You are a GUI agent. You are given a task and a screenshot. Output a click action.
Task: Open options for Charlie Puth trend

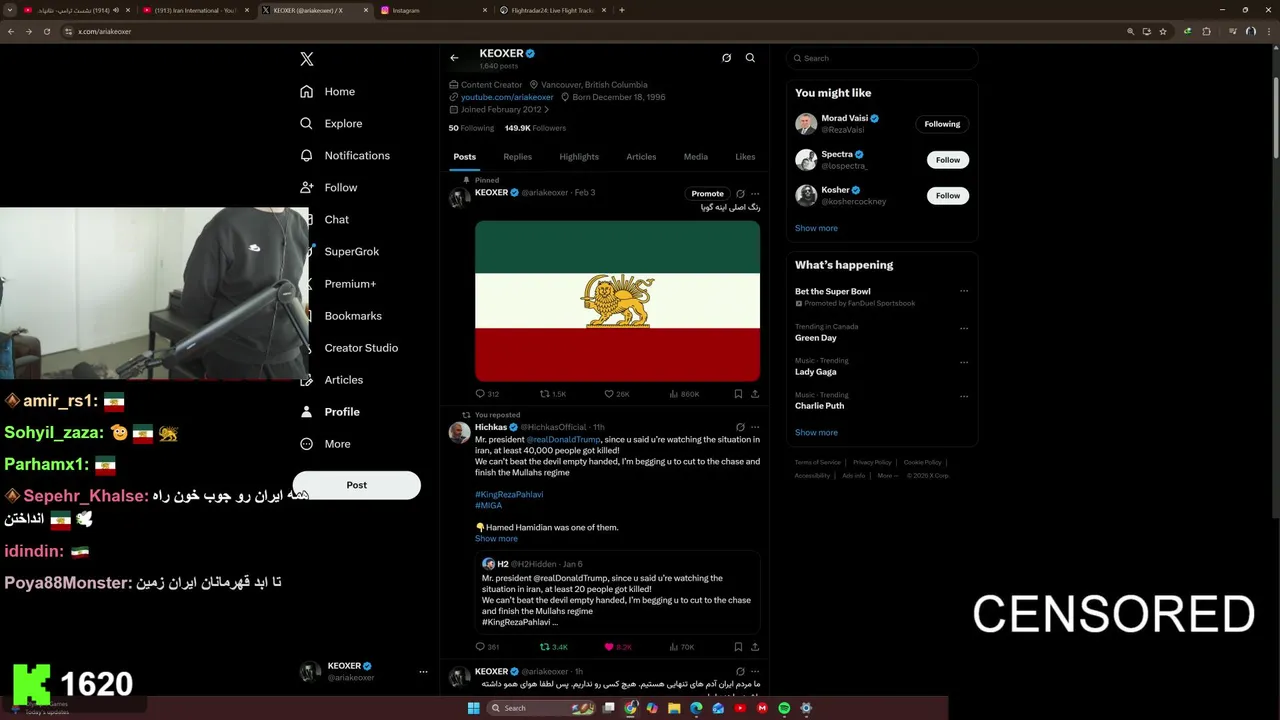click(x=964, y=396)
